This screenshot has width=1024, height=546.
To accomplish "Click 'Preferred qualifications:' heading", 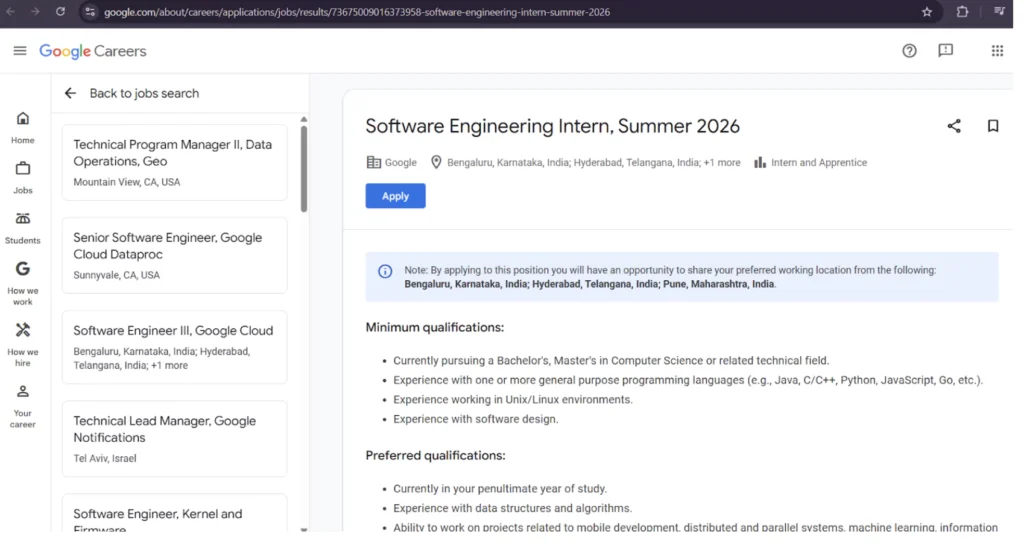I will tap(436, 455).
